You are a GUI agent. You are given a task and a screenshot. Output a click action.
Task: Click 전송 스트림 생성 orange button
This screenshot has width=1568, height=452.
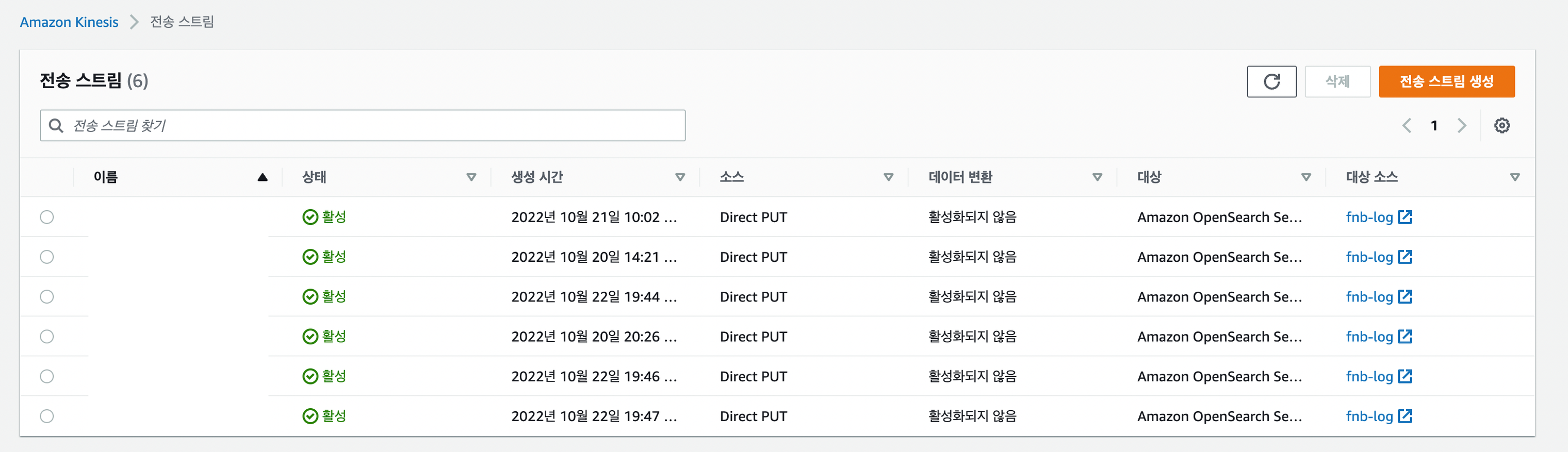point(1446,81)
